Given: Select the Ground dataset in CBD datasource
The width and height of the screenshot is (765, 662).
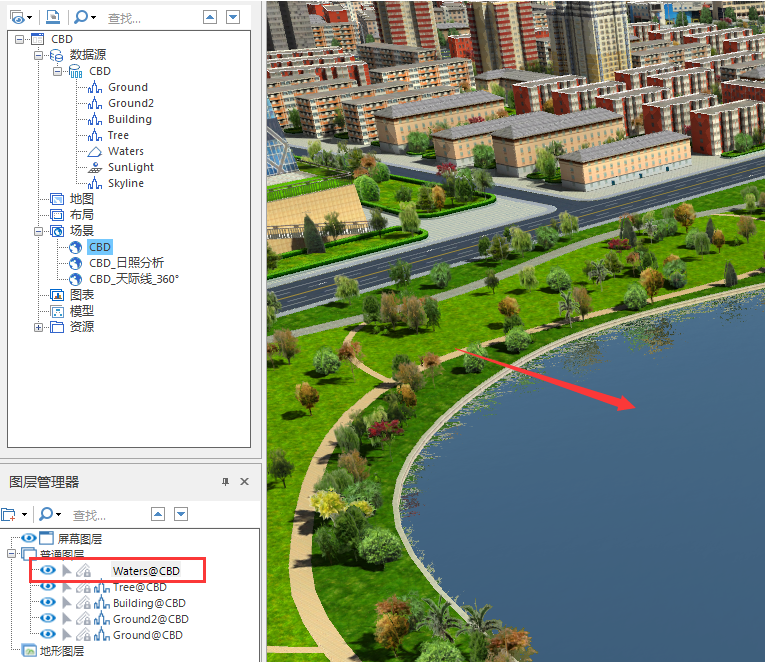Looking at the screenshot, I should click(128, 87).
